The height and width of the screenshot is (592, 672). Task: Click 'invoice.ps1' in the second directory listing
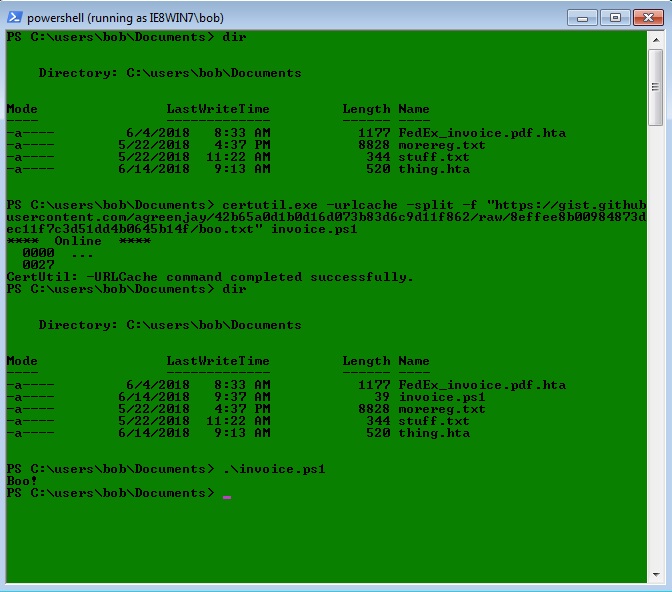point(442,397)
